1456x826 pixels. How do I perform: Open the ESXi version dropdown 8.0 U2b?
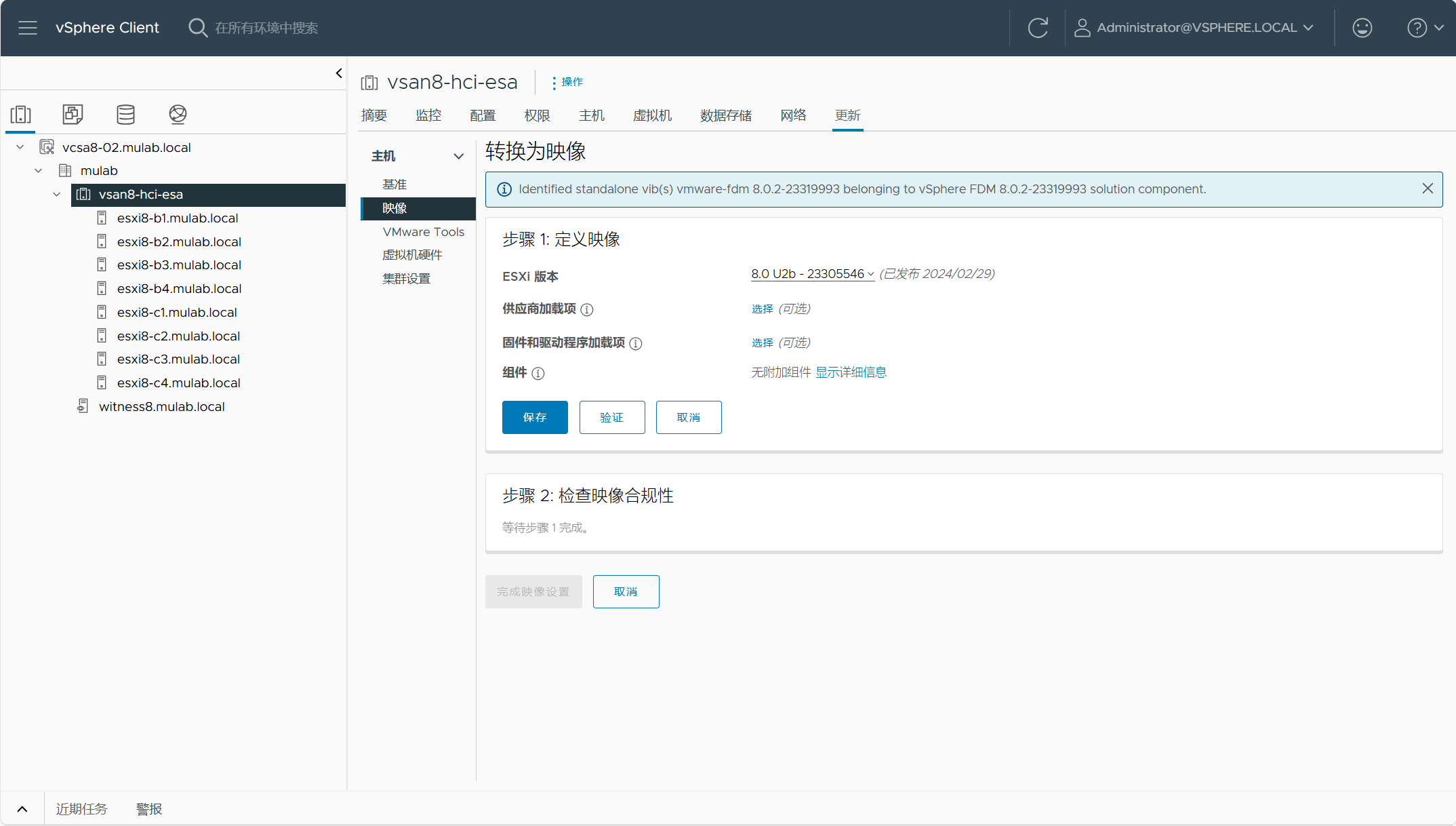coord(812,274)
